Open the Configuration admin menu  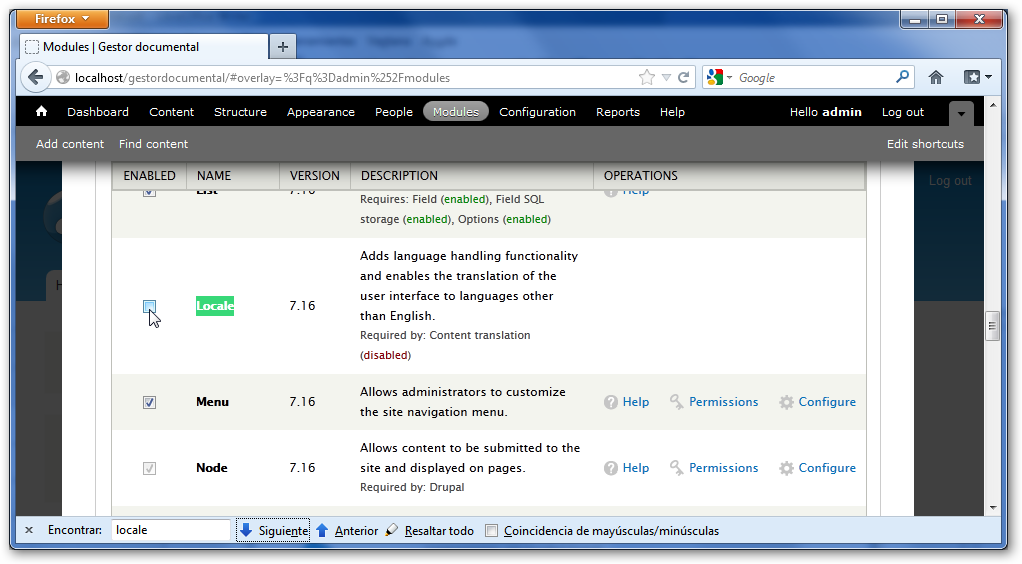point(537,112)
